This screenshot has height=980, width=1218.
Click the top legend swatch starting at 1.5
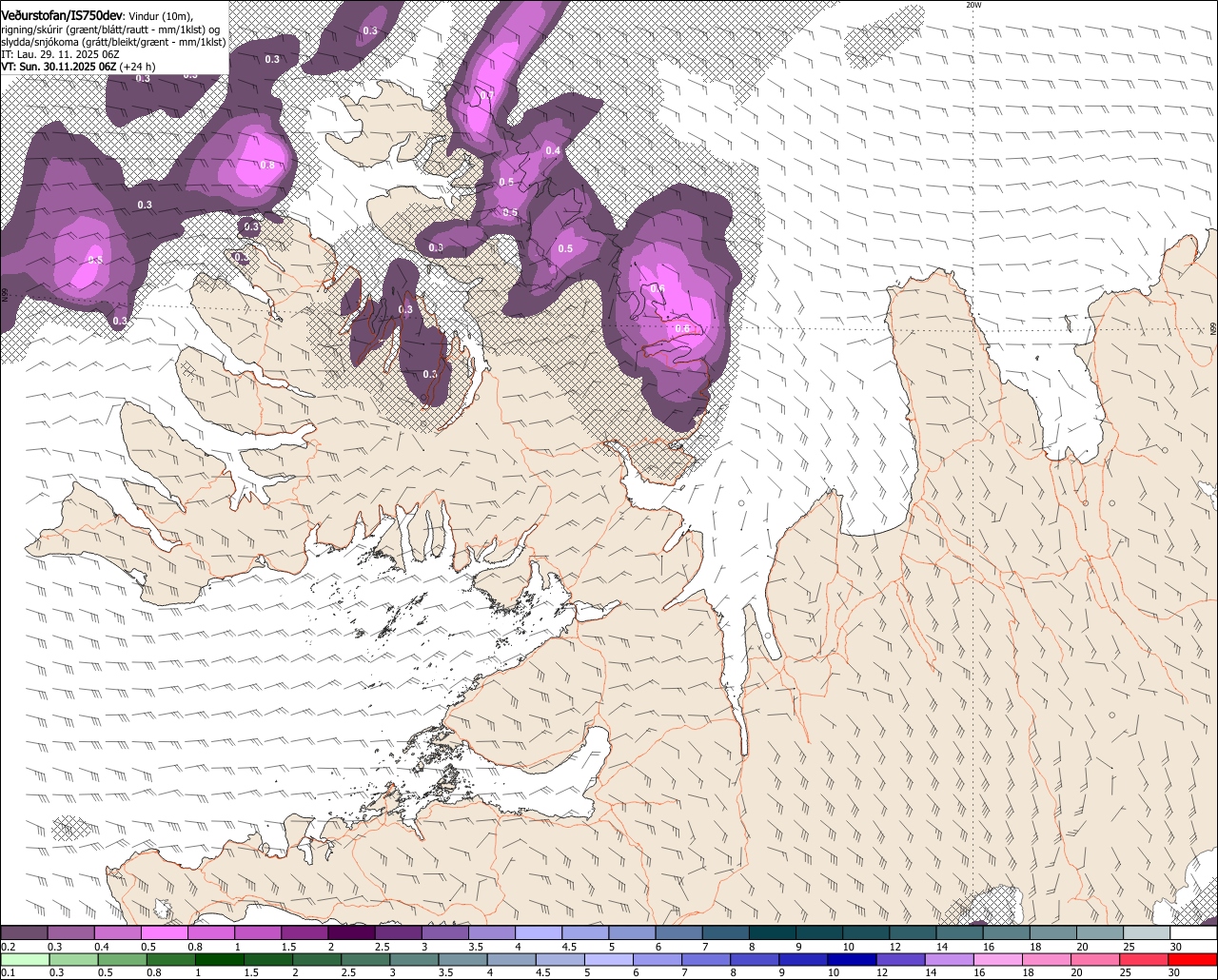coord(304,932)
